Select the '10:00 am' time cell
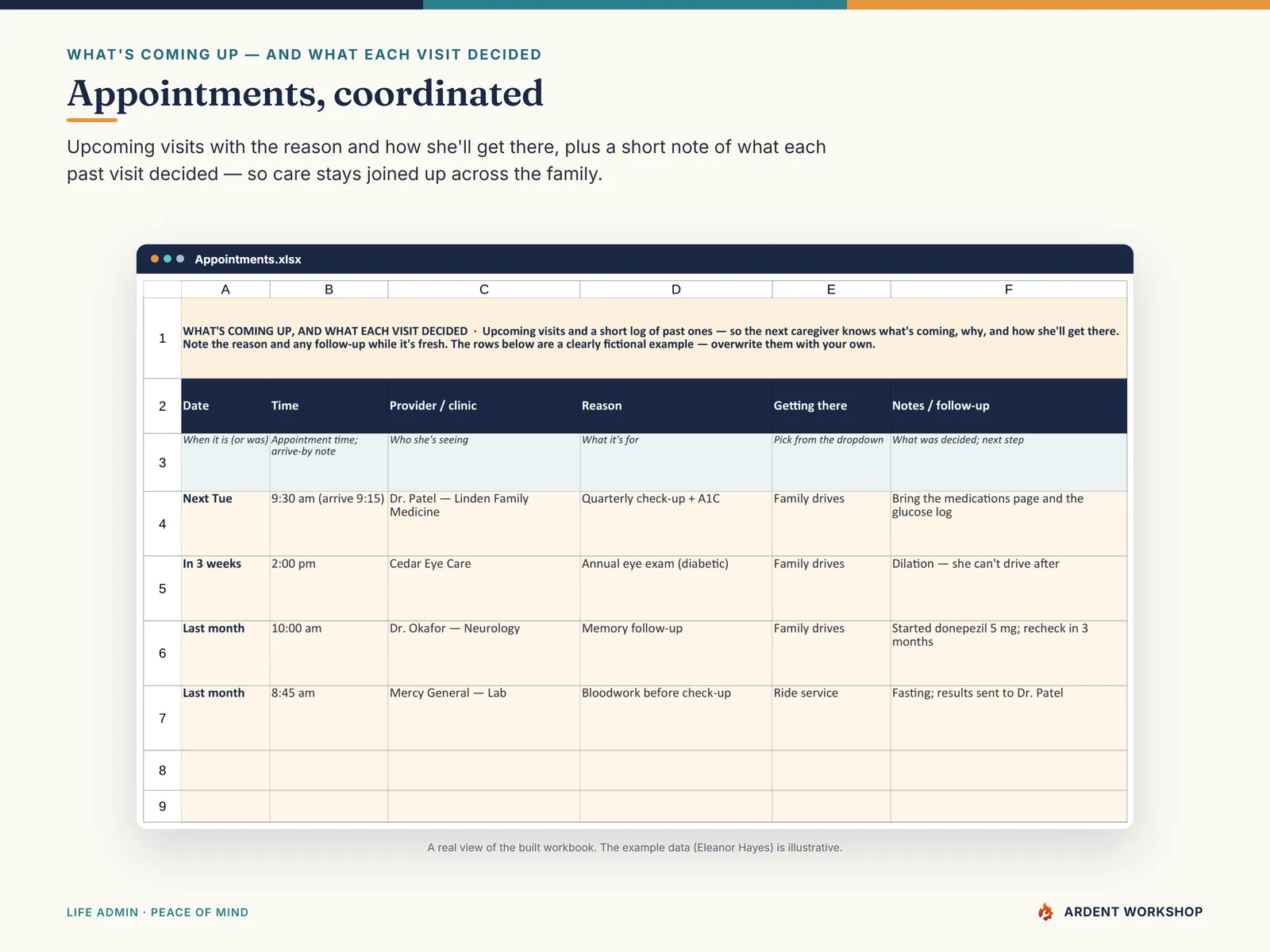The height and width of the screenshot is (952, 1270). click(x=329, y=653)
